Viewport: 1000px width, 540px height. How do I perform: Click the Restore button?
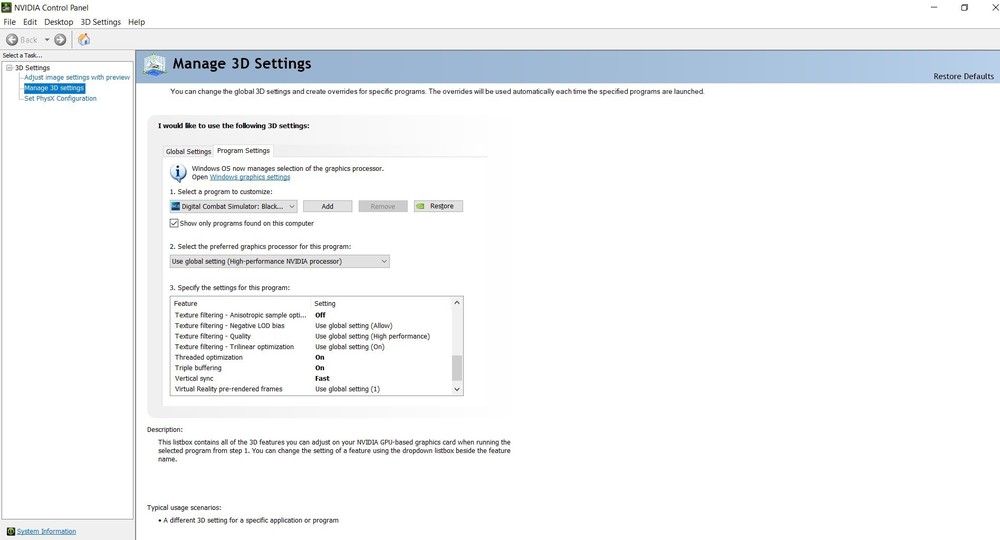438,207
